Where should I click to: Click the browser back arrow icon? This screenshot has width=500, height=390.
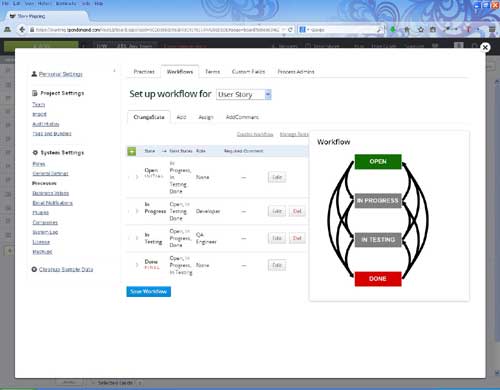pos(22,30)
